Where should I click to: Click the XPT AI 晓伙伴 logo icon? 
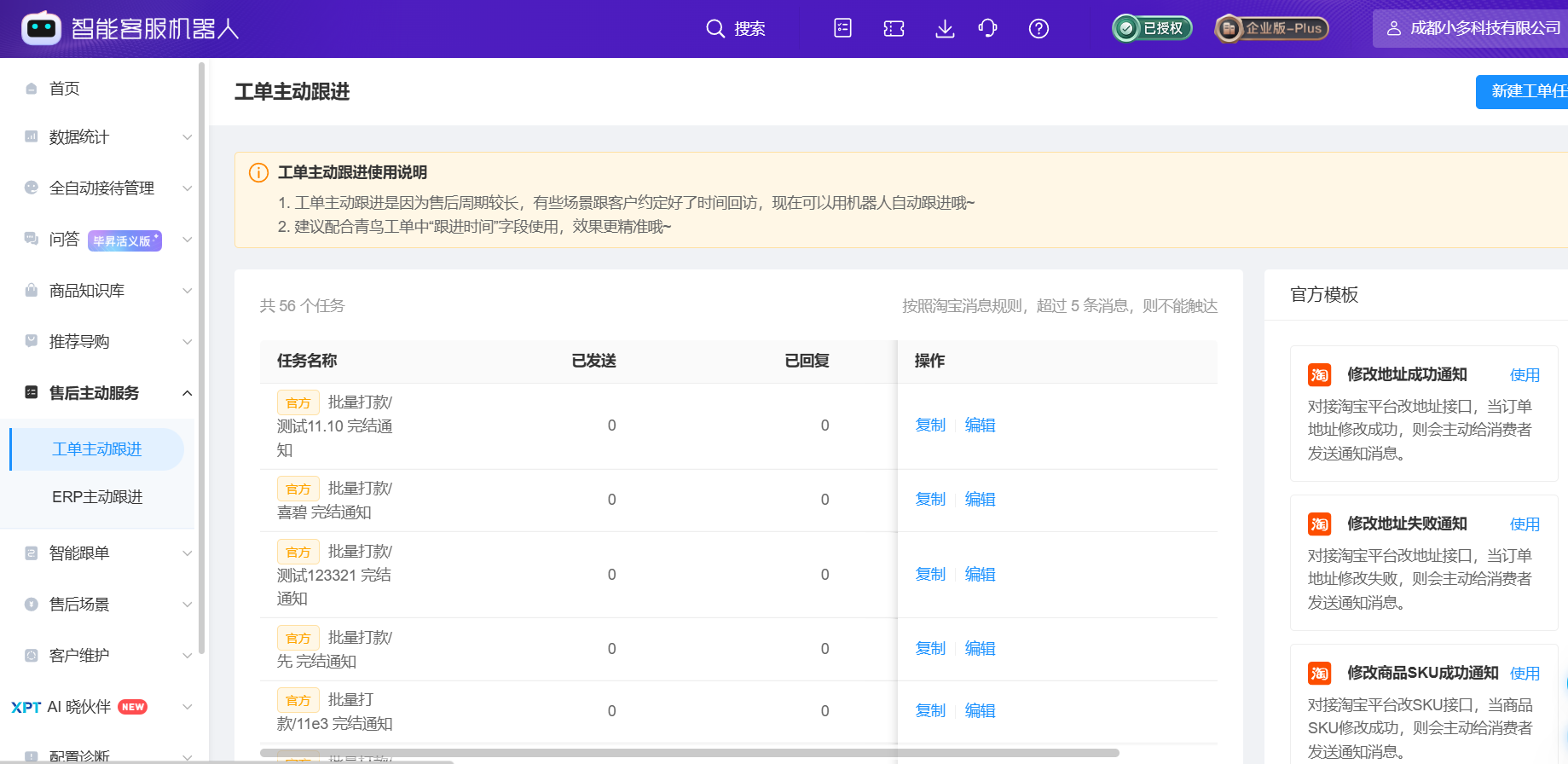coord(26,707)
